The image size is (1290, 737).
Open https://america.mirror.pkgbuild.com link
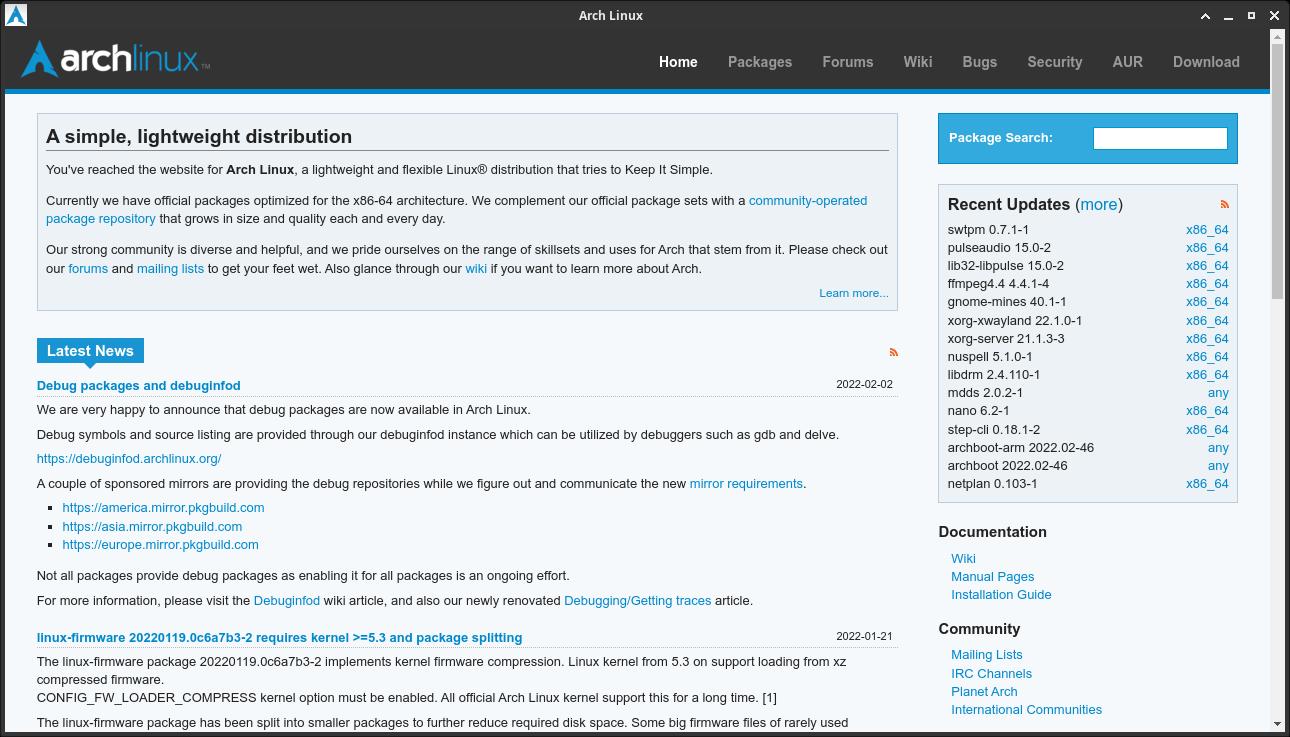pyautogui.click(x=163, y=507)
